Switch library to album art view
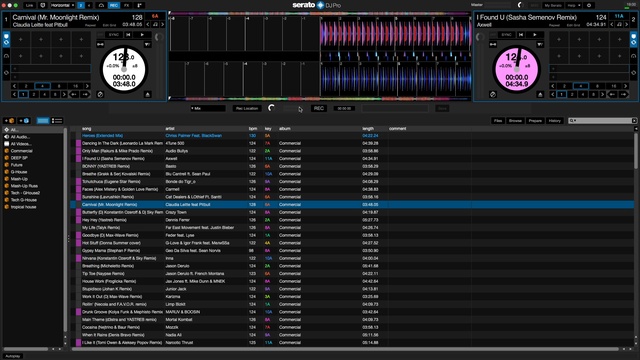This screenshot has width=640, height=360. pyautogui.click(x=57, y=120)
